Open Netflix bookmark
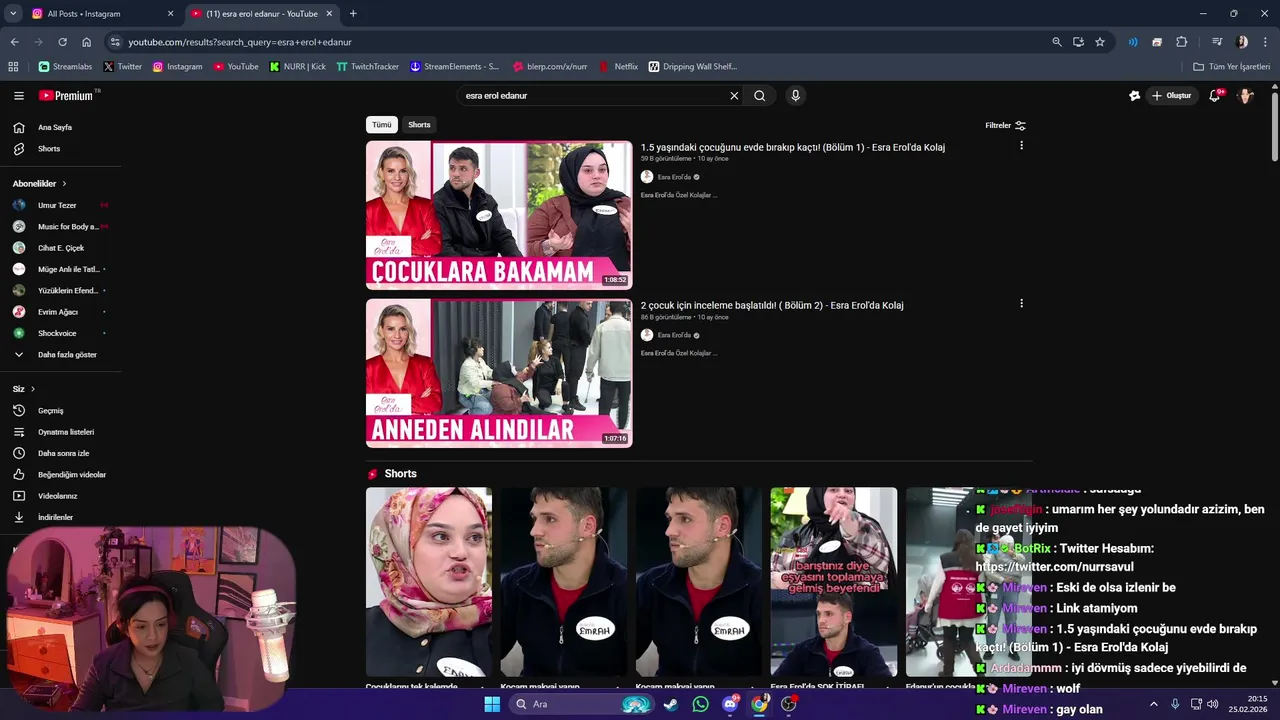The width and height of the screenshot is (1280, 720). 619,67
